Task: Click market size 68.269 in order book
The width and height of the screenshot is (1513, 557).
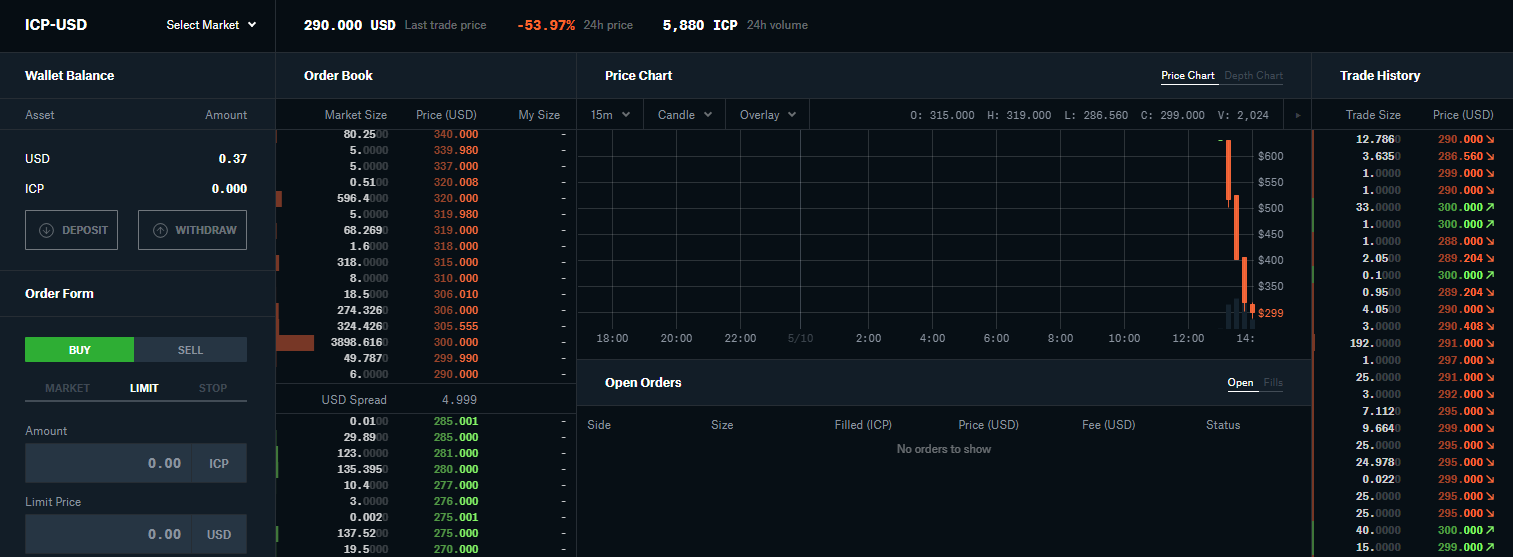Action: pos(365,230)
